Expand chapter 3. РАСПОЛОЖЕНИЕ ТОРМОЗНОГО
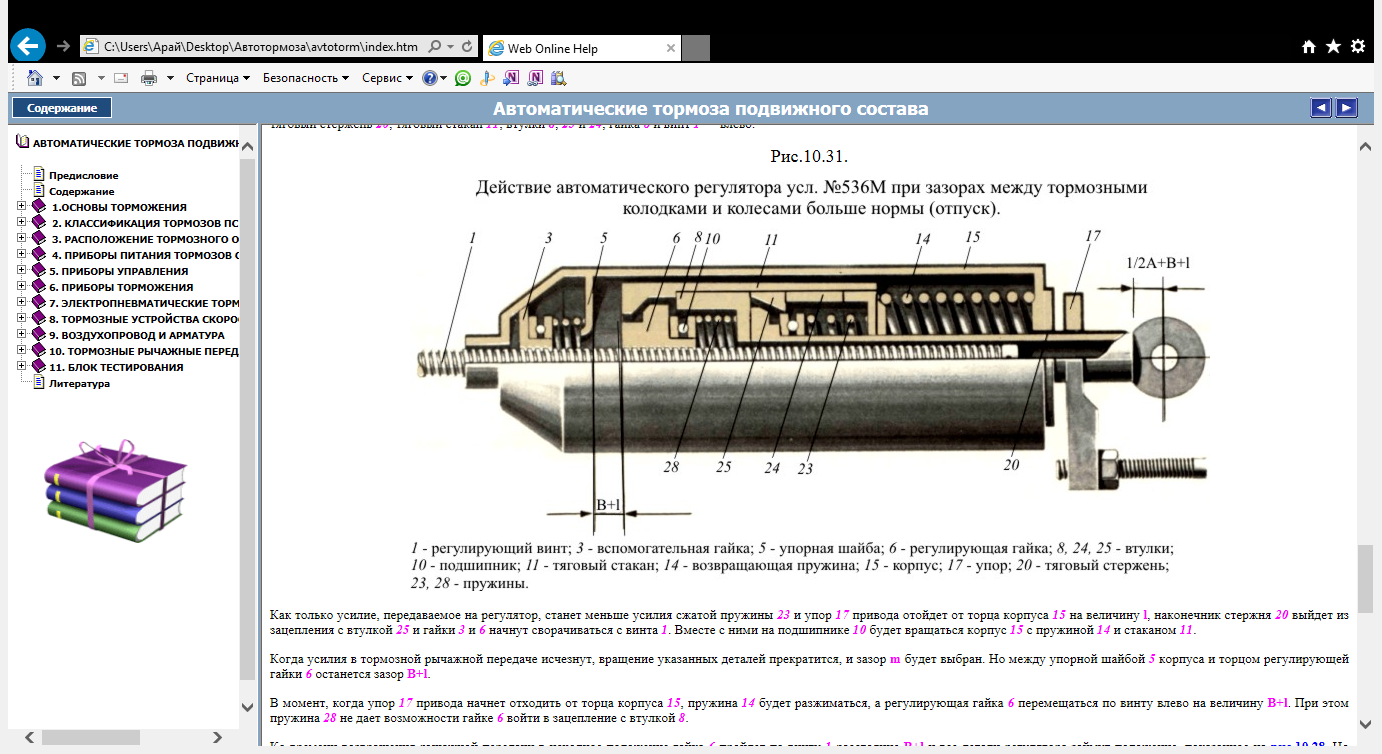The width and height of the screenshot is (1382, 754). point(22,239)
